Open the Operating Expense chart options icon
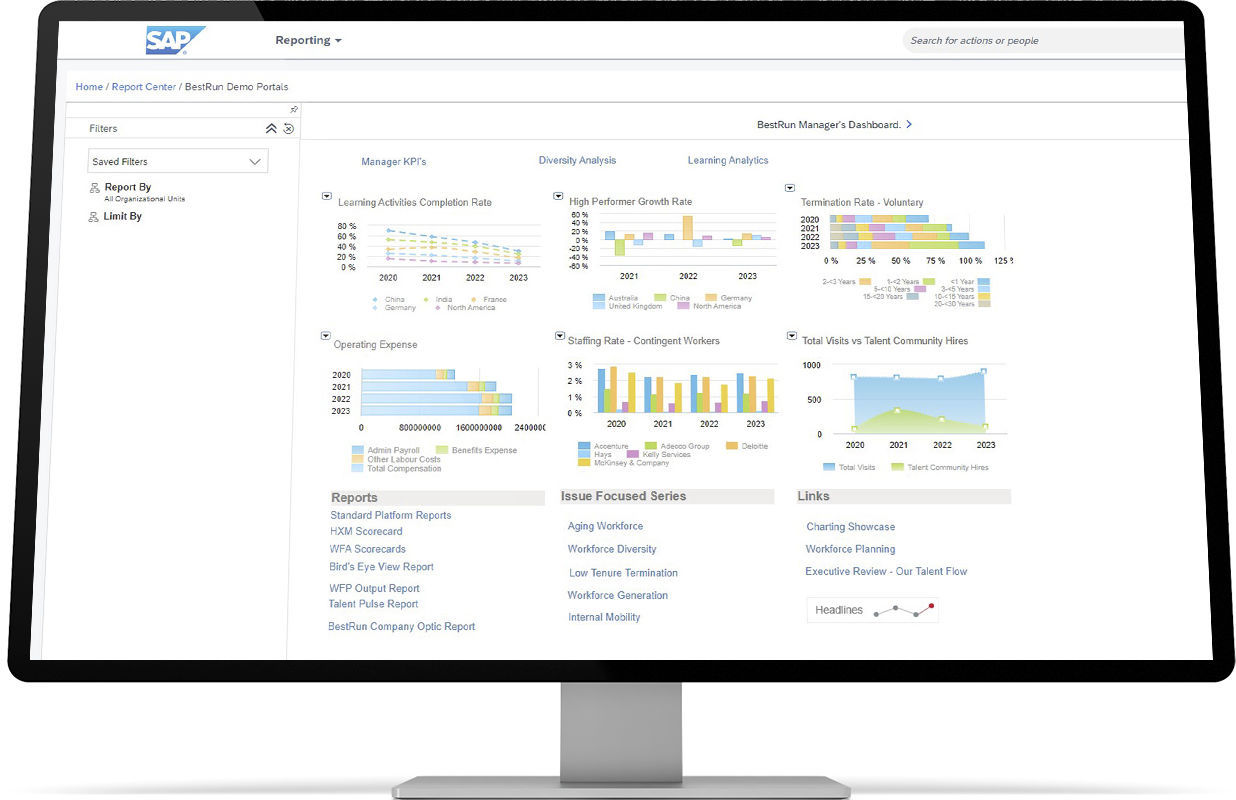Viewport: 1236px width, 800px height. click(324, 335)
